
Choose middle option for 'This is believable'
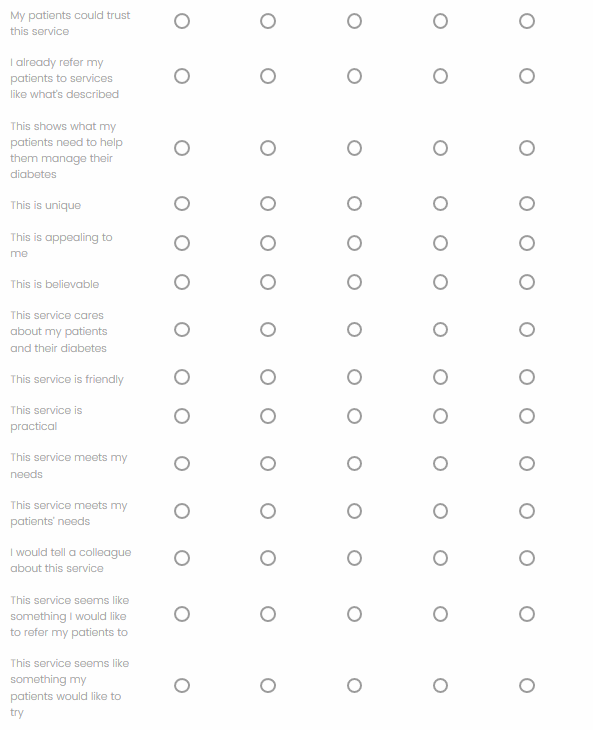[x=354, y=282]
